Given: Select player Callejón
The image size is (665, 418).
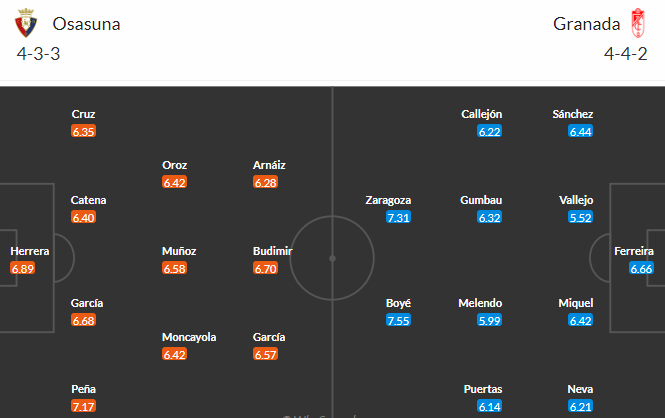Looking at the screenshot, I should coord(482,114).
